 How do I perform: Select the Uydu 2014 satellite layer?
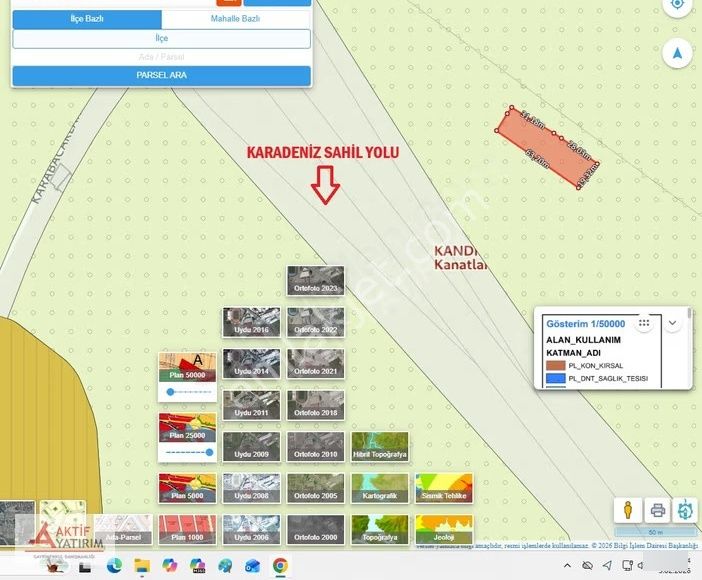click(x=252, y=364)
